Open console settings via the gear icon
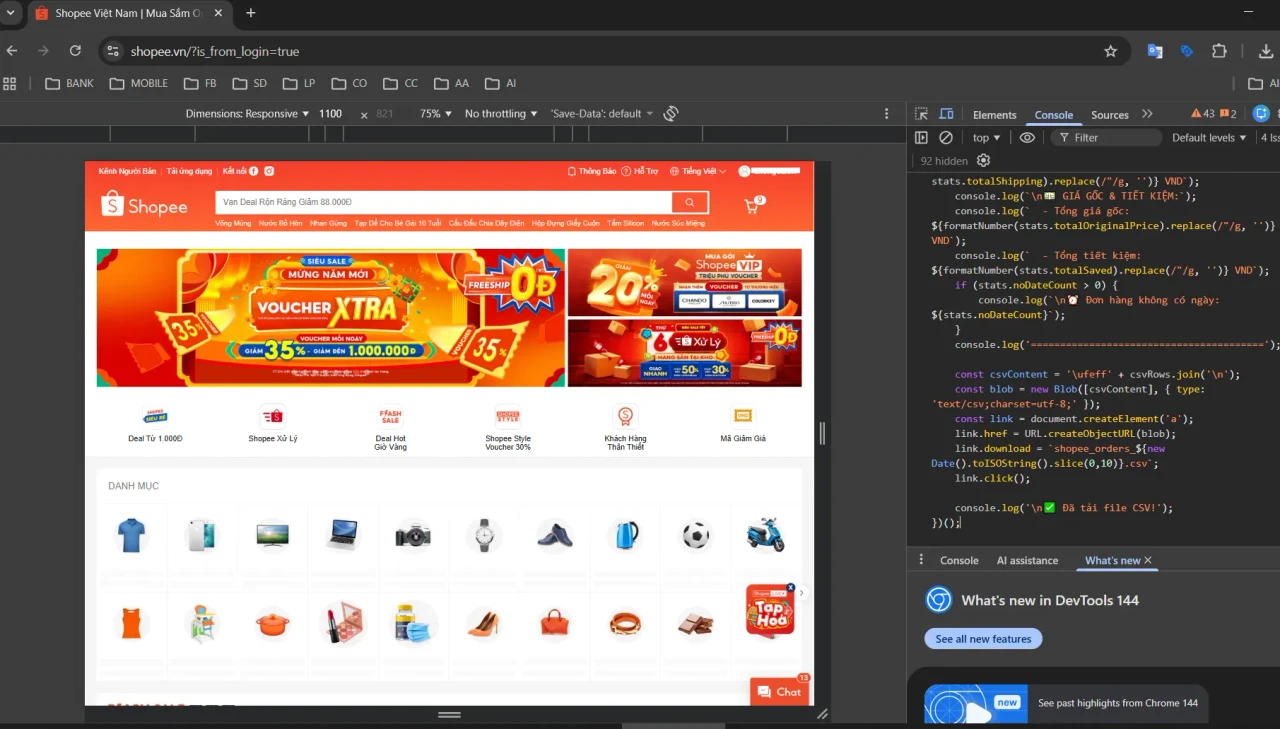Image resolution: width=1280 pixels, height=729 pixels. coord(983,160)
